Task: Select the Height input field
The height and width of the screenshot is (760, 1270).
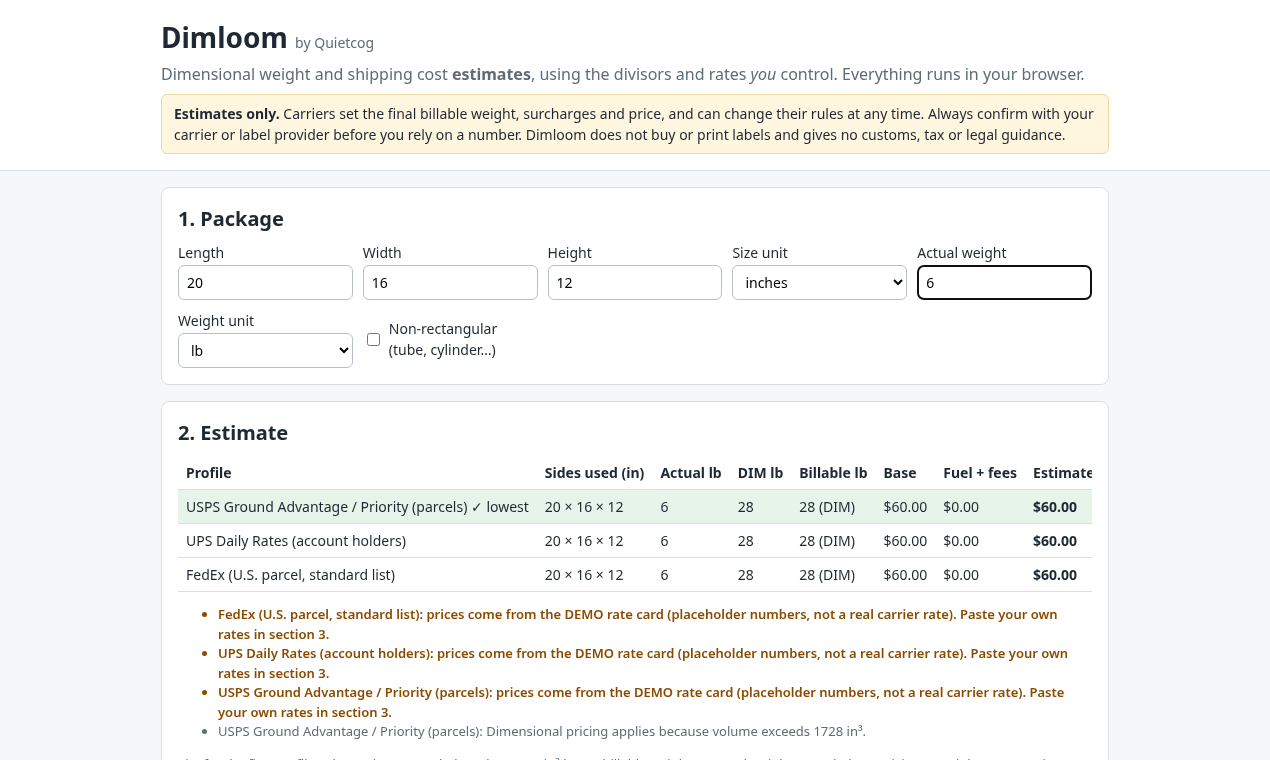Action: [x=635, y=283]
